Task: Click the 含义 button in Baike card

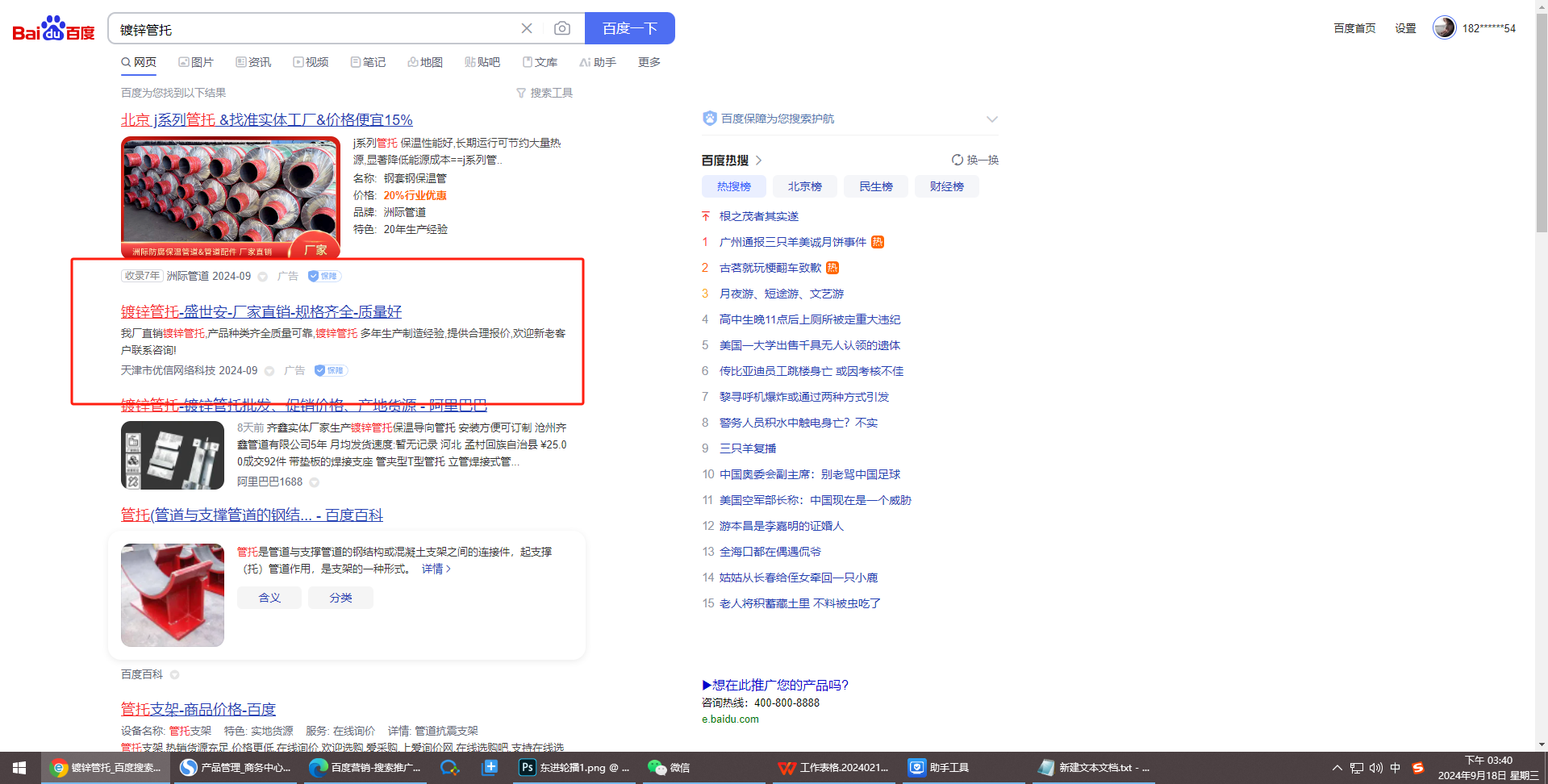Action: point(269,598)
